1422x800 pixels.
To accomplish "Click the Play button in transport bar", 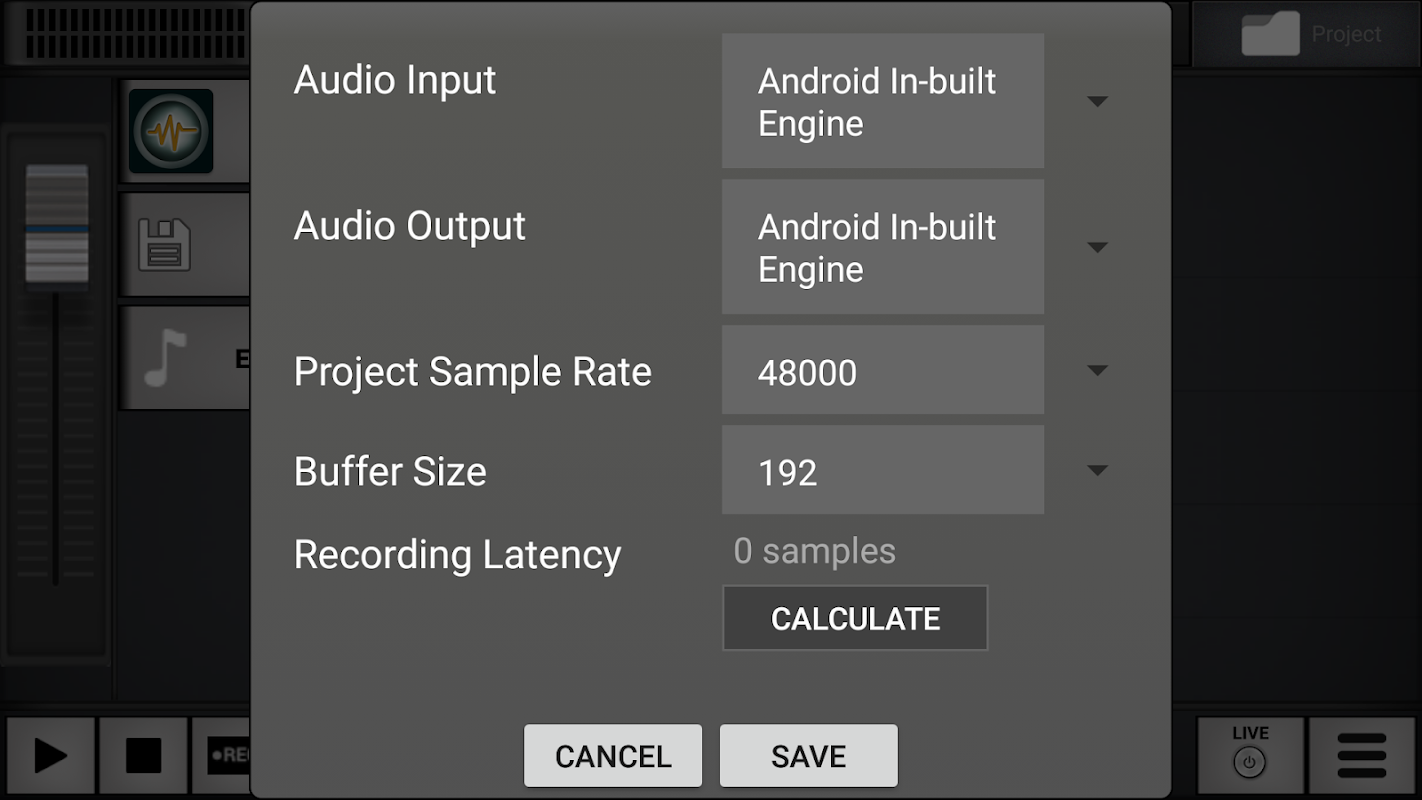I will (50, 756).
